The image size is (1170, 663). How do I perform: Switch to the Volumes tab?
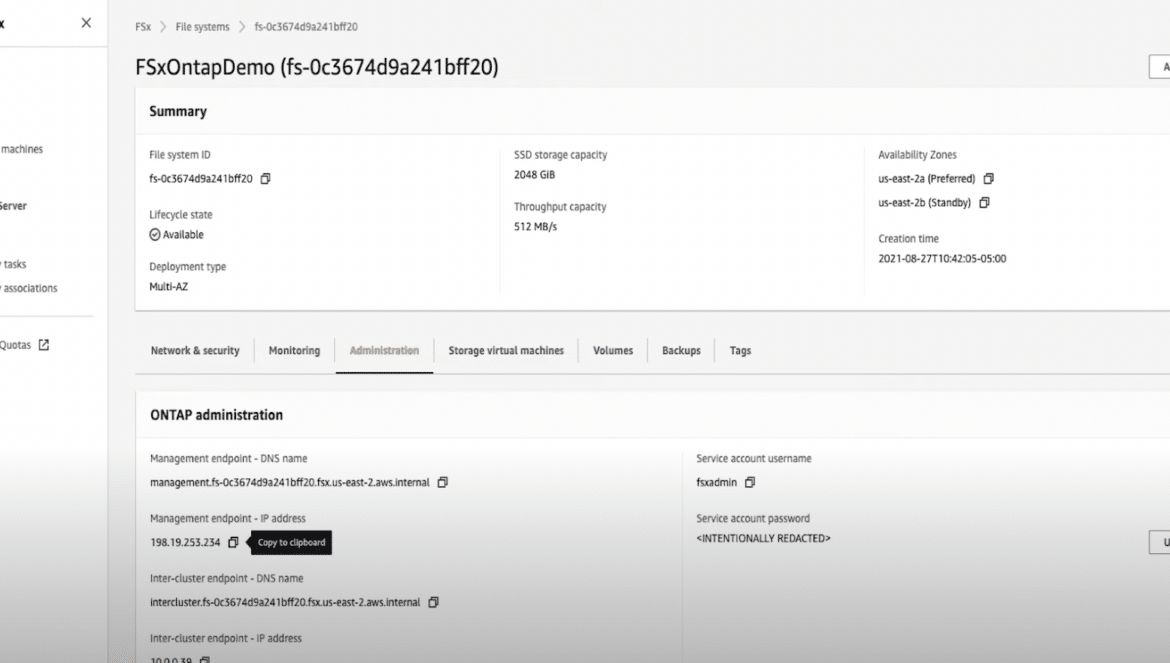(613, 351)
